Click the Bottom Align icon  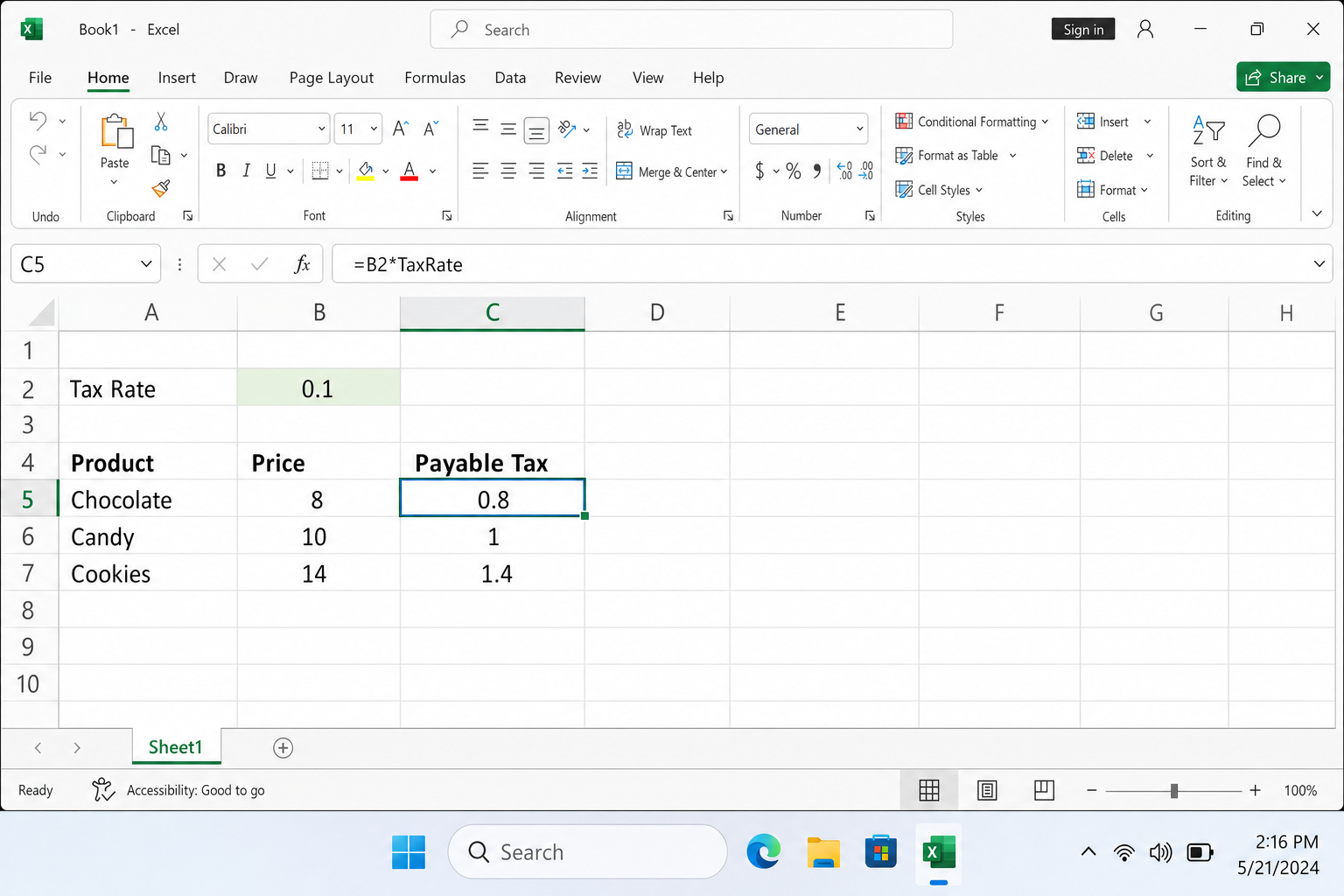pyautogui.click(x=536, y=130)
